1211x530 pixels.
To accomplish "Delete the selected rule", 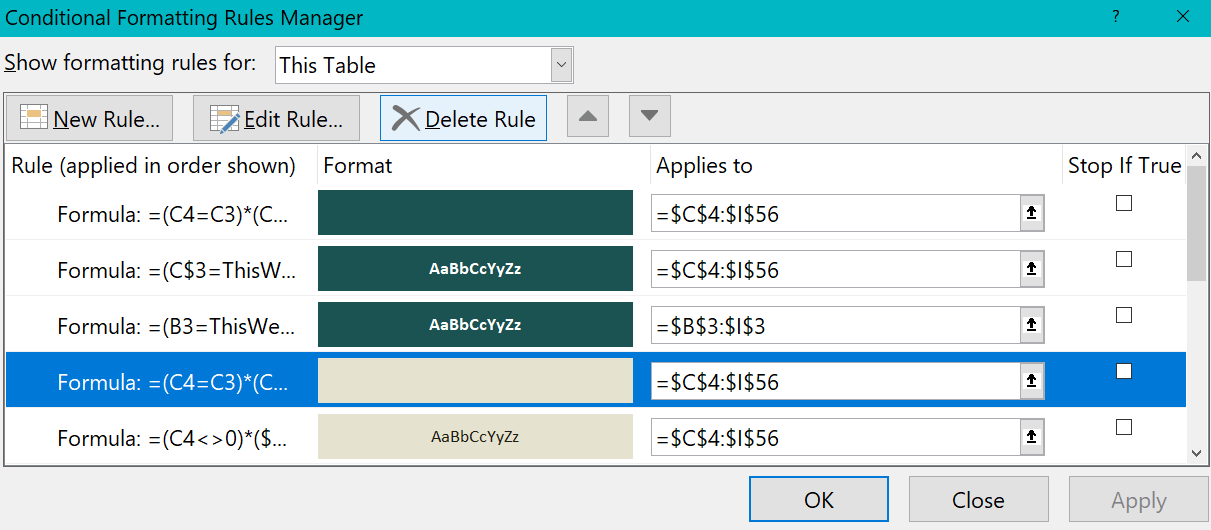I will click(x=463, y=118).
